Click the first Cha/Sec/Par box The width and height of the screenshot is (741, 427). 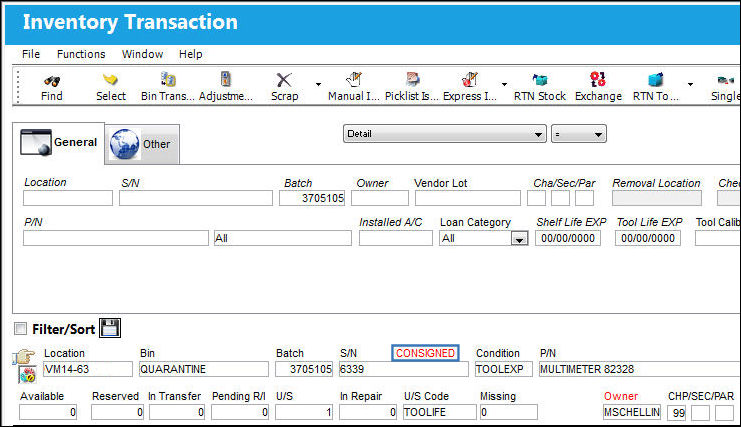(536, 198)
